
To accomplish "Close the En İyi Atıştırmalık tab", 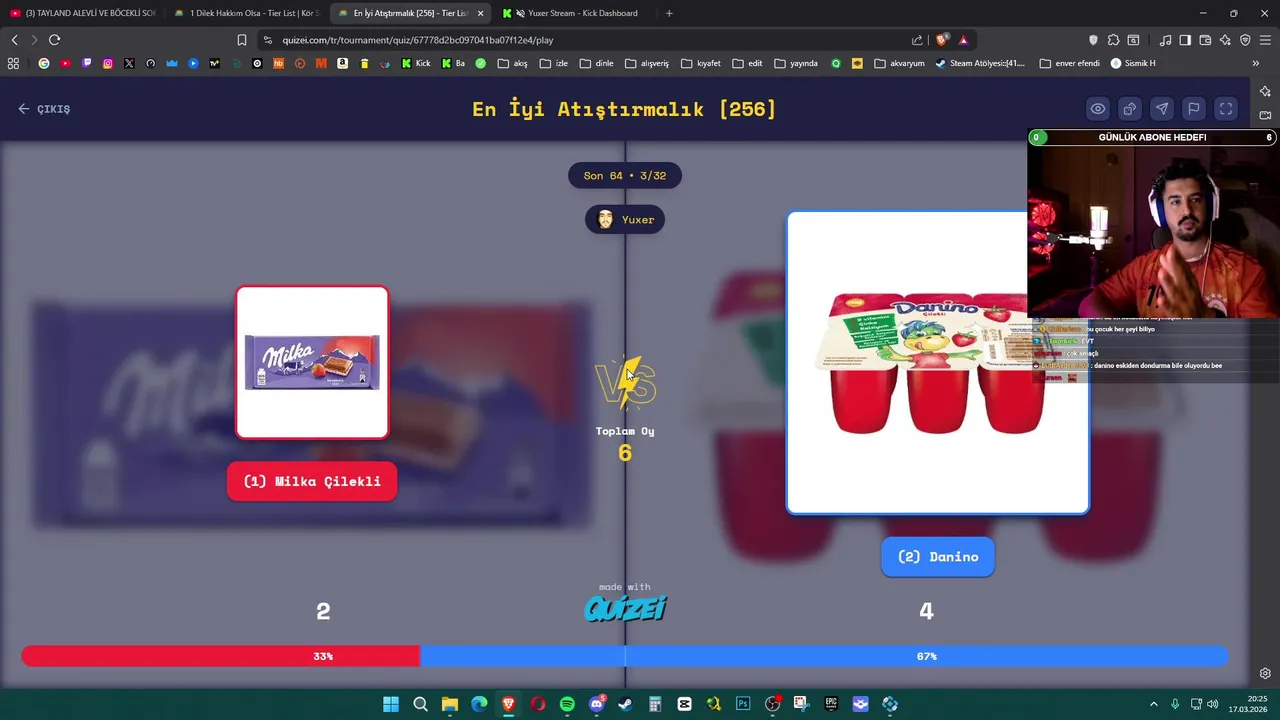I will [480, 13].
